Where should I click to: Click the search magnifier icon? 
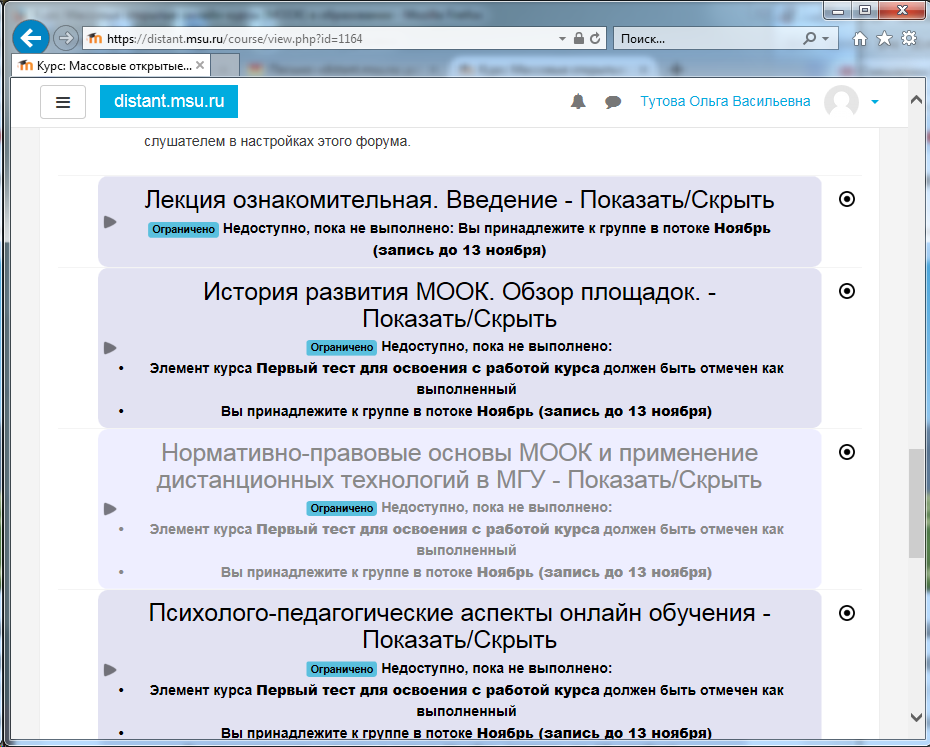810,37
